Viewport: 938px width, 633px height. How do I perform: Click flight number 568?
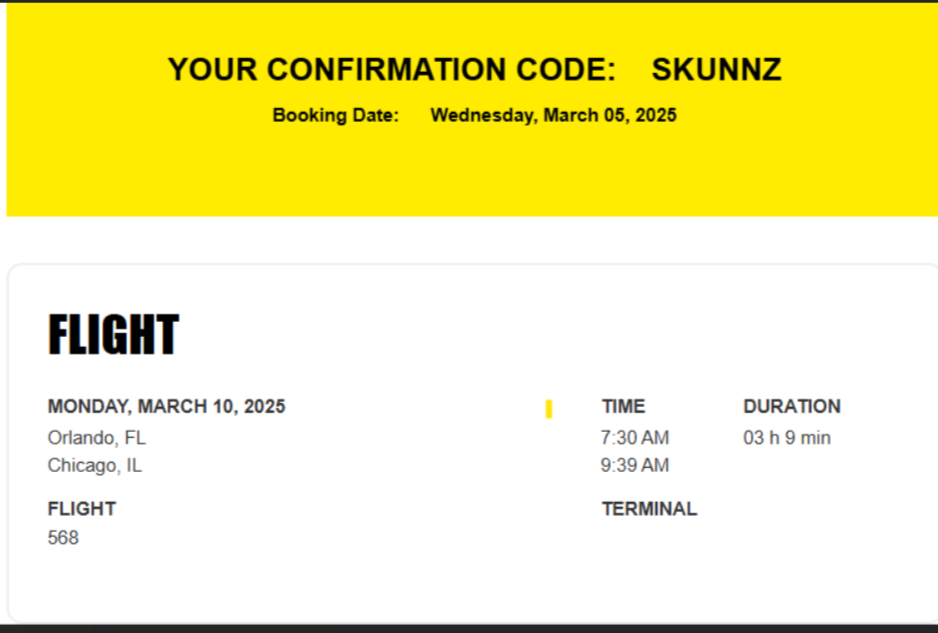(63, 537)
